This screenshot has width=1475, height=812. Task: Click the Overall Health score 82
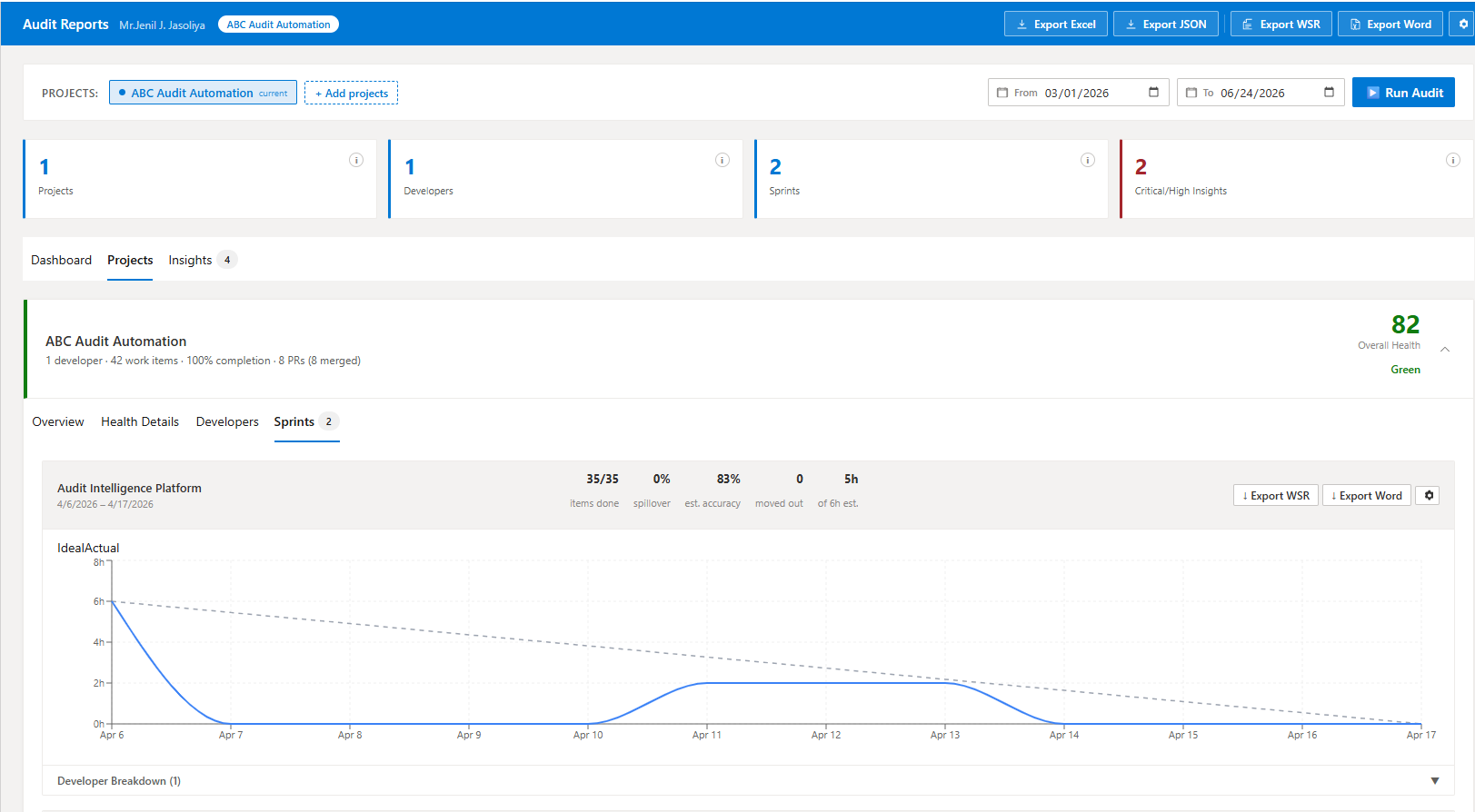[x=1405, y=324]
